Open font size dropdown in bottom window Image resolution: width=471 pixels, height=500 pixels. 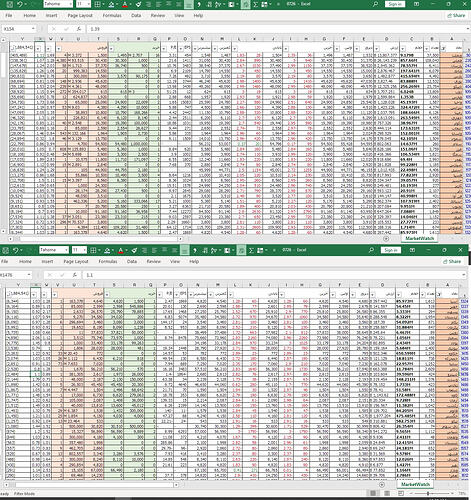point(84,250)
